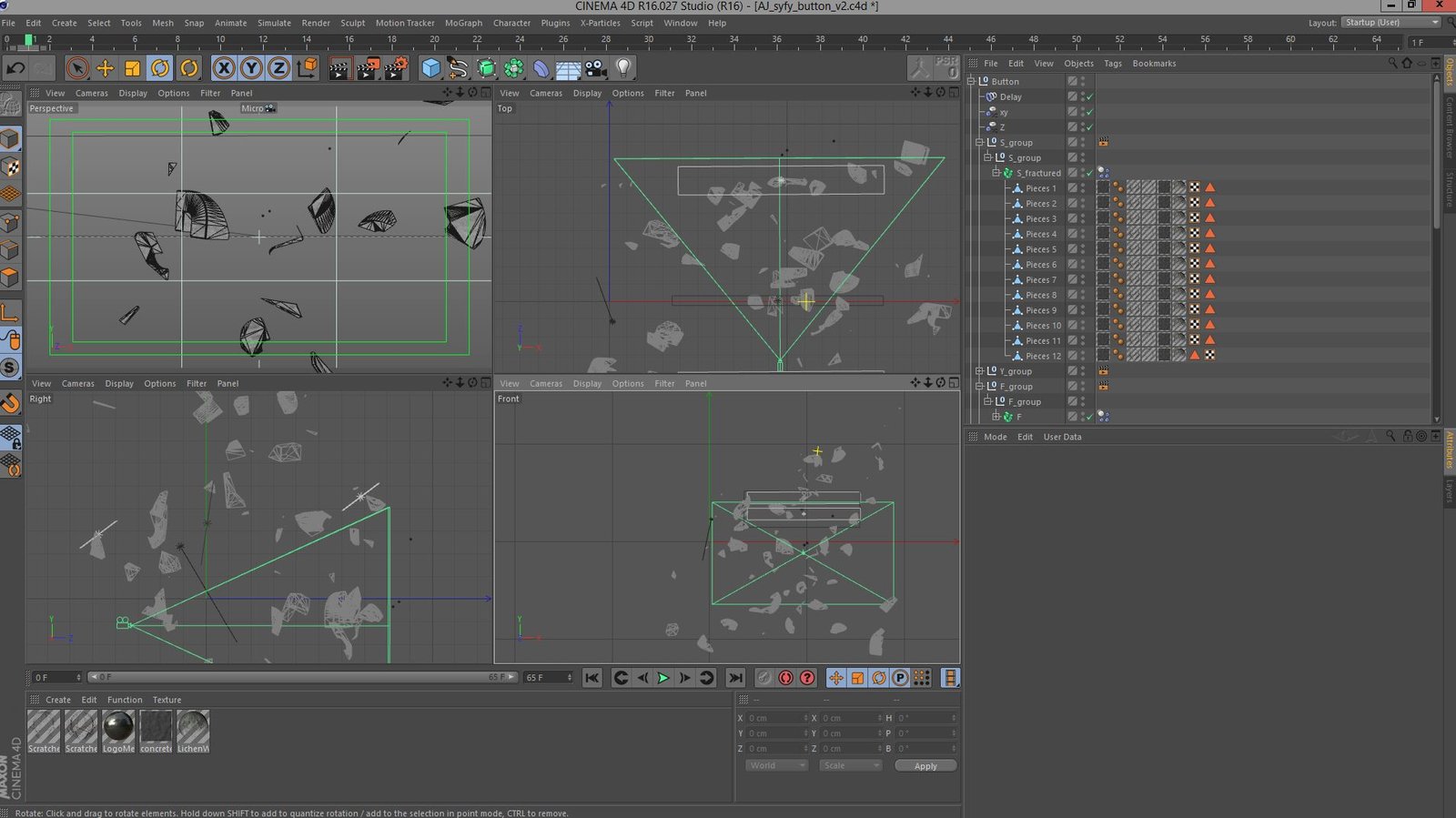Click the record active objects button
The width and height of the screenshot is (1456, 818).
(x=785, y=678)
